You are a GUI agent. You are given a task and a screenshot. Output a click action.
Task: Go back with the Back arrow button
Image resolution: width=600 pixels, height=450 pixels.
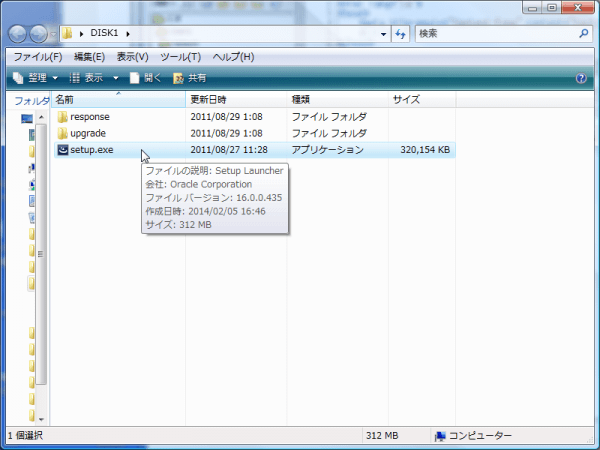coord(18,34)
